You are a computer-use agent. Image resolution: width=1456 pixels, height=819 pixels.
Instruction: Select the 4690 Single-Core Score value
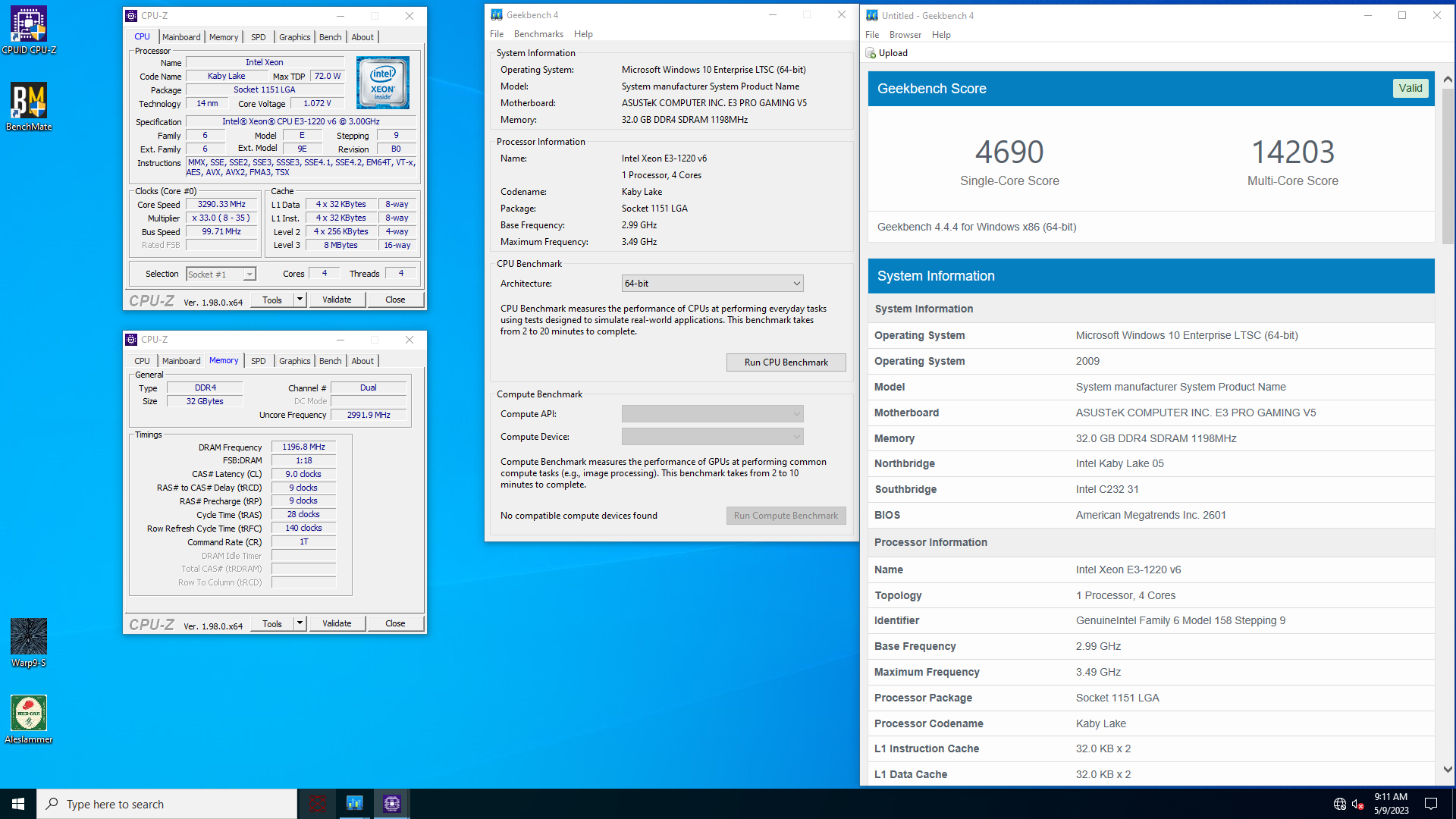[1009, 152]
